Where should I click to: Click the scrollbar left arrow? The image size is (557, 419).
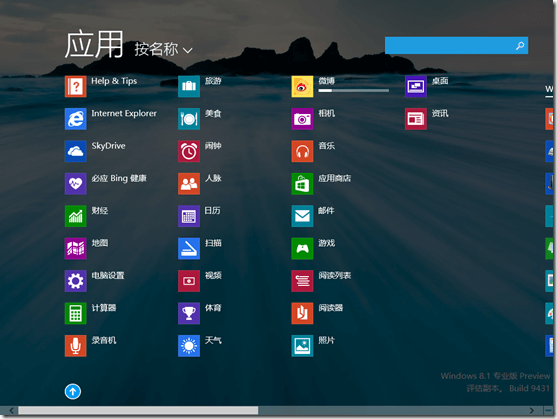(x=11, y=410)
